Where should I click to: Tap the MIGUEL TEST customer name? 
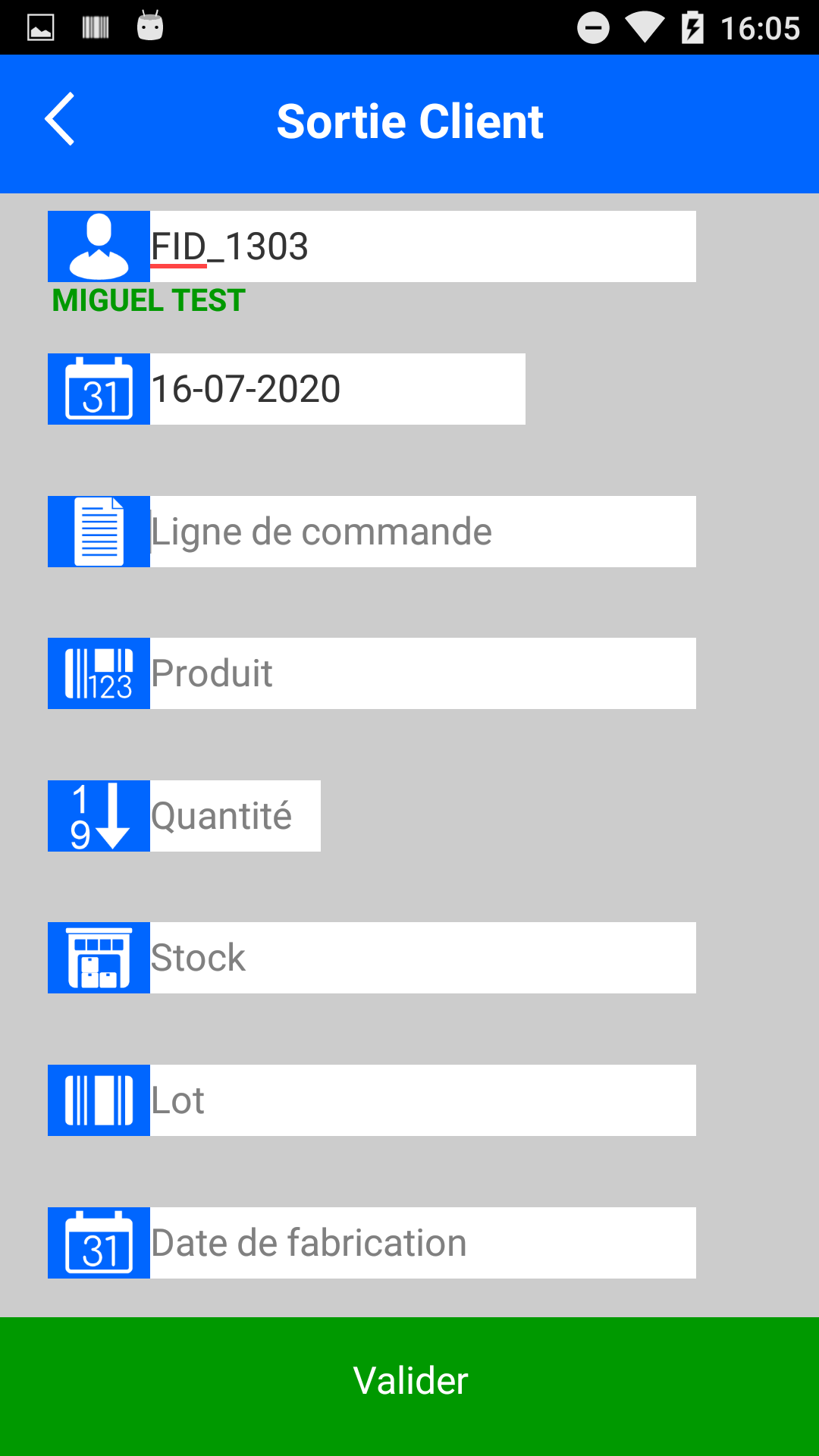click(149, 301)
